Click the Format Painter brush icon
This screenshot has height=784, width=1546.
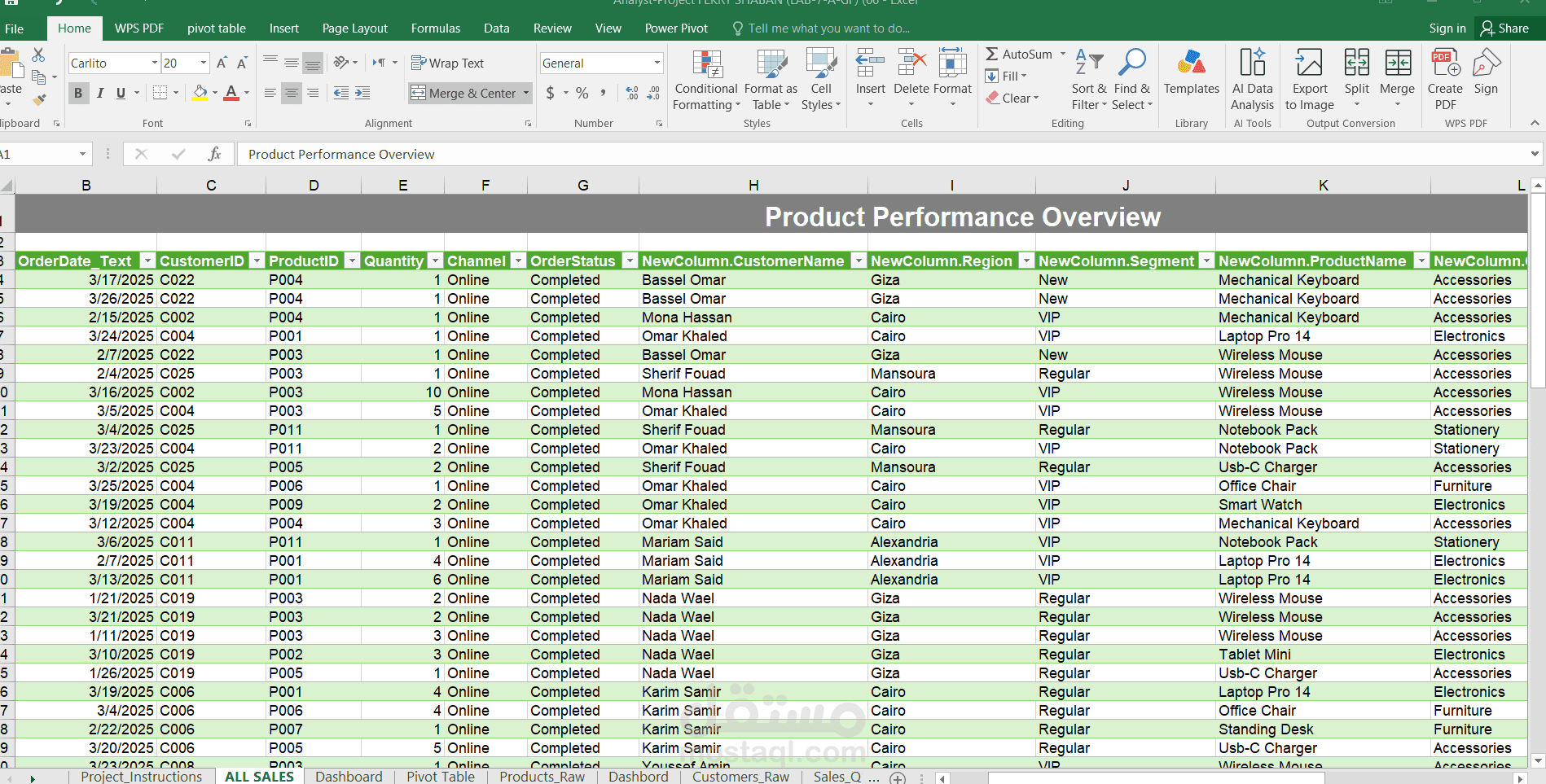click(x=38, y=99)
